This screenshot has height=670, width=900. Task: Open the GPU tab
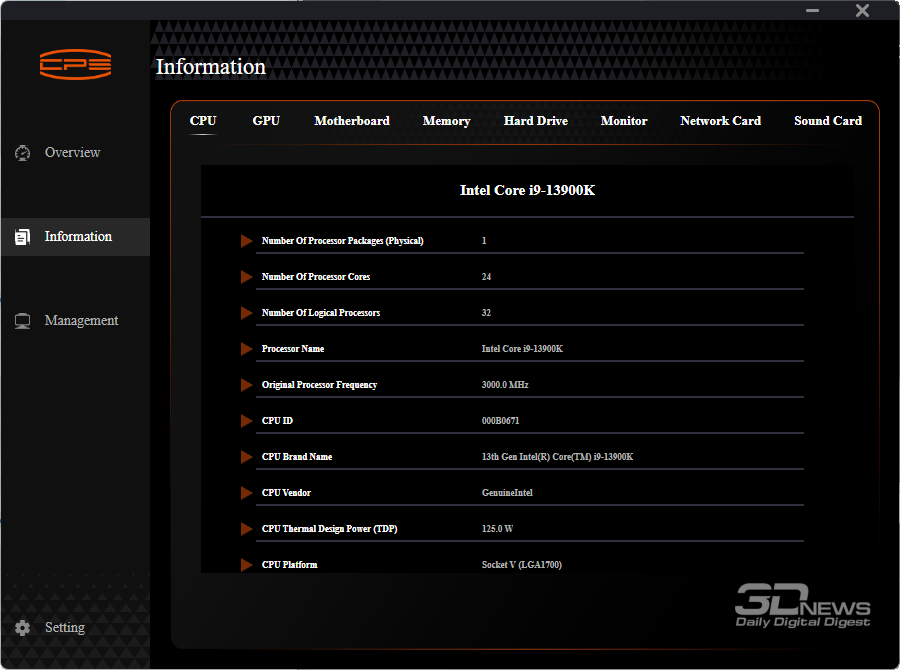(x=266, y=121)
